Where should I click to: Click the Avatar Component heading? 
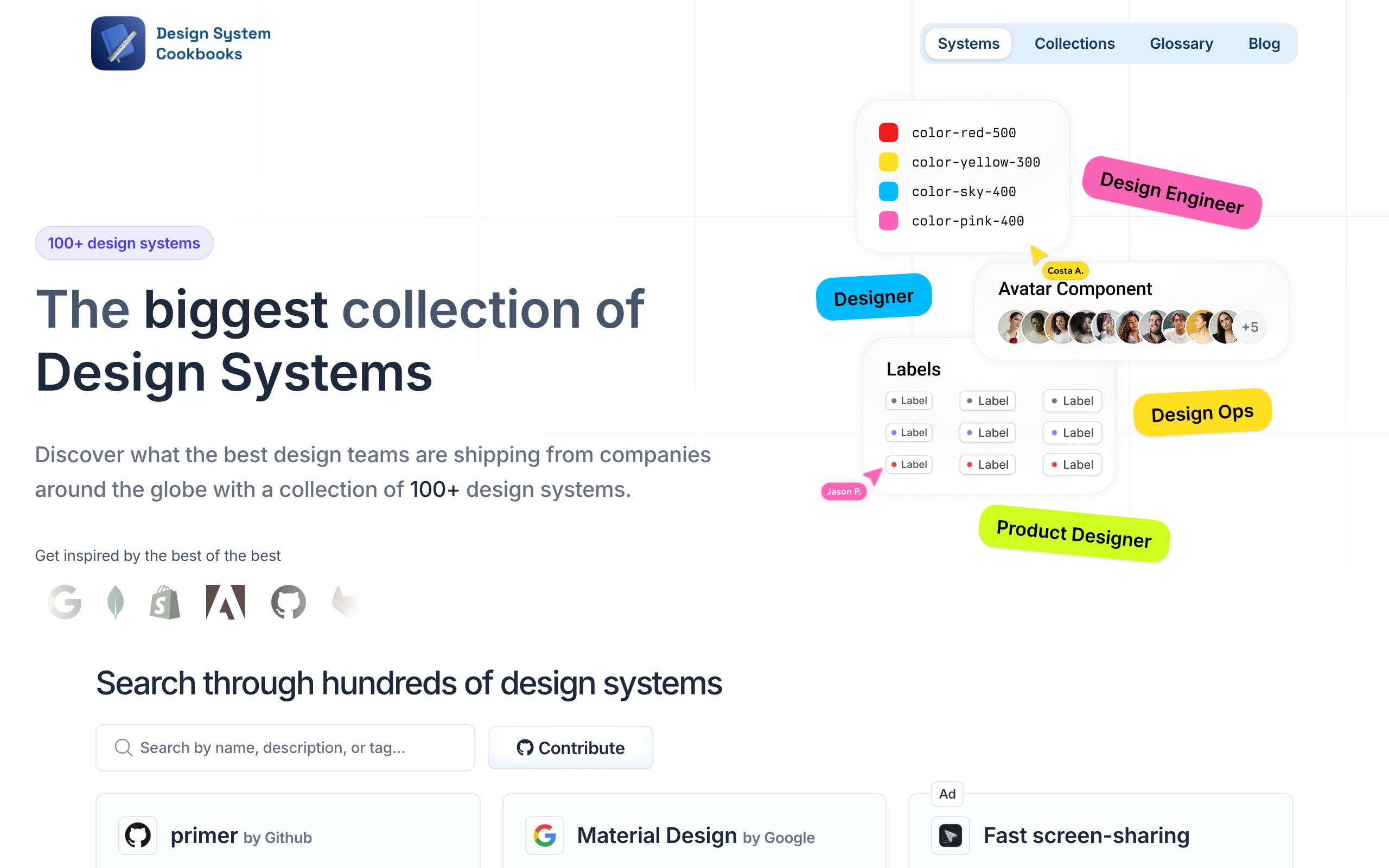point(1075,289)
